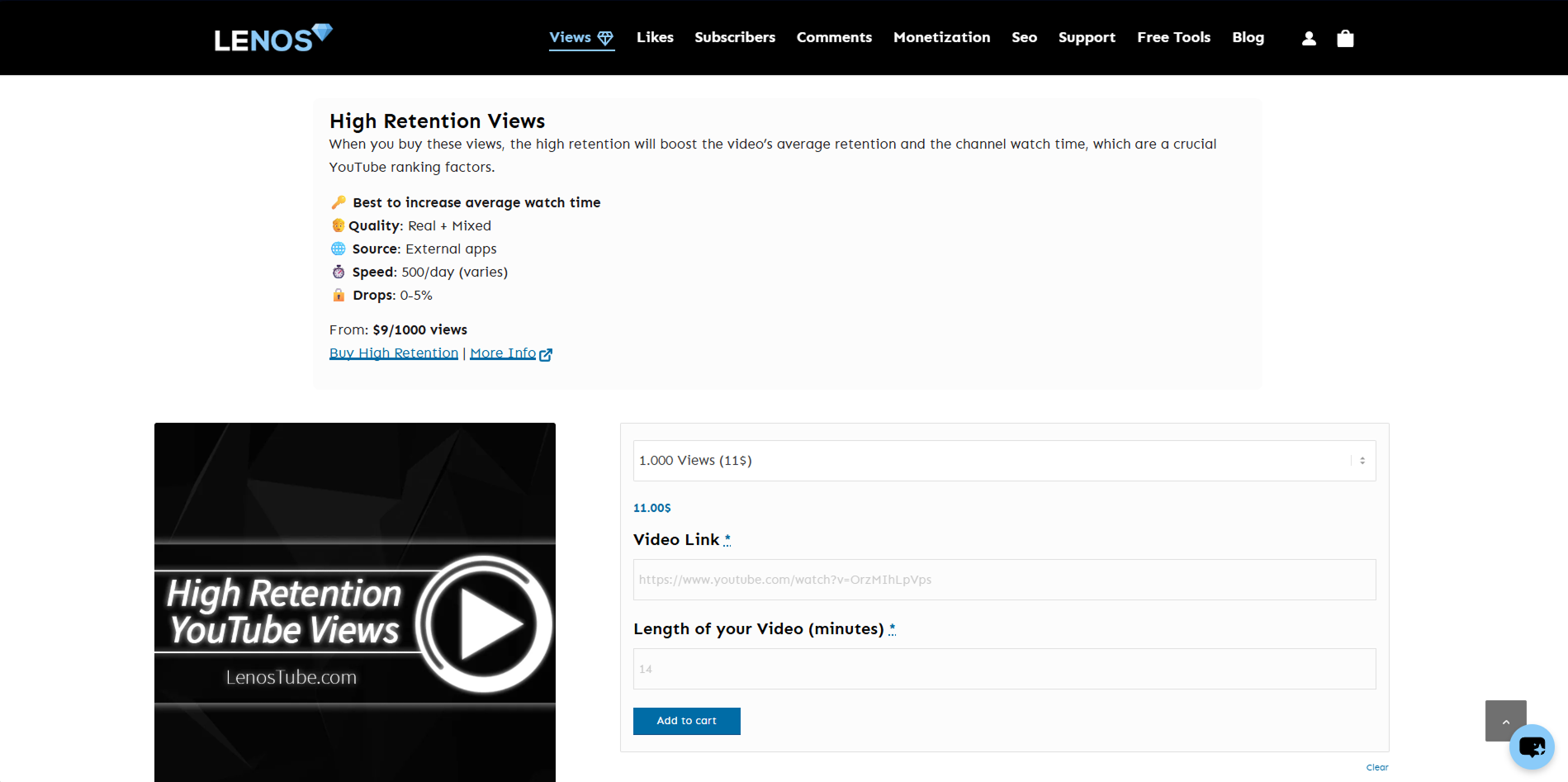Focus the Length of your Video field
Screen dimensions: 1568x782
pos(1004,669)
